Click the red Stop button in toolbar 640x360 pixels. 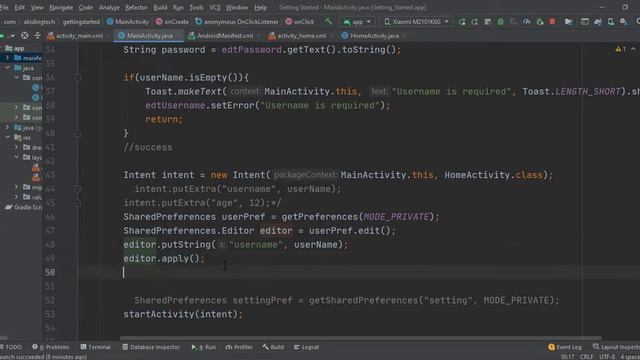(552, 22)
